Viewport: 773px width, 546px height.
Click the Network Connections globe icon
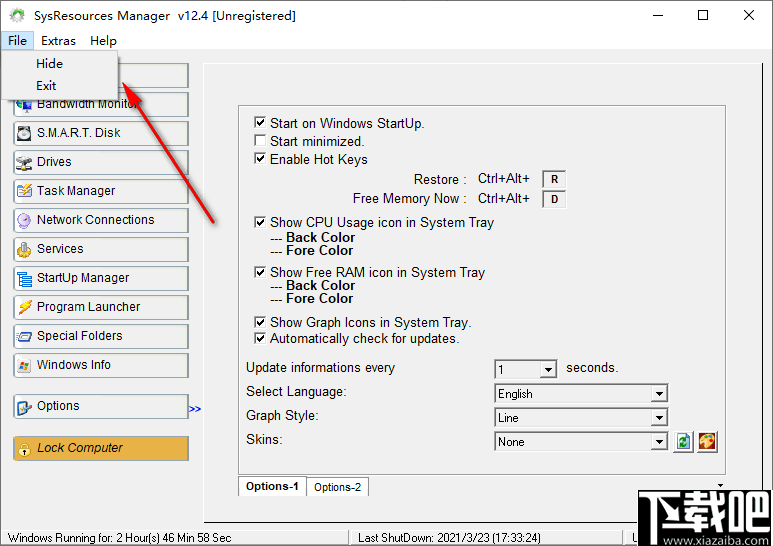click(x=24, y=220)
